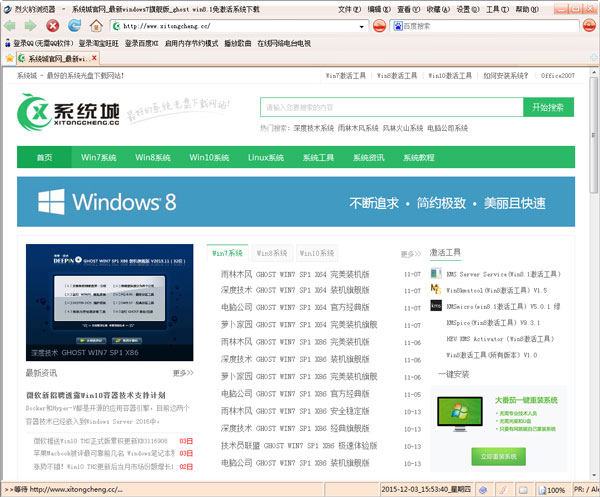Click the 系统城 green X logo
The width and height of the screenshot is (600, 497).
[x=34, y=112]
